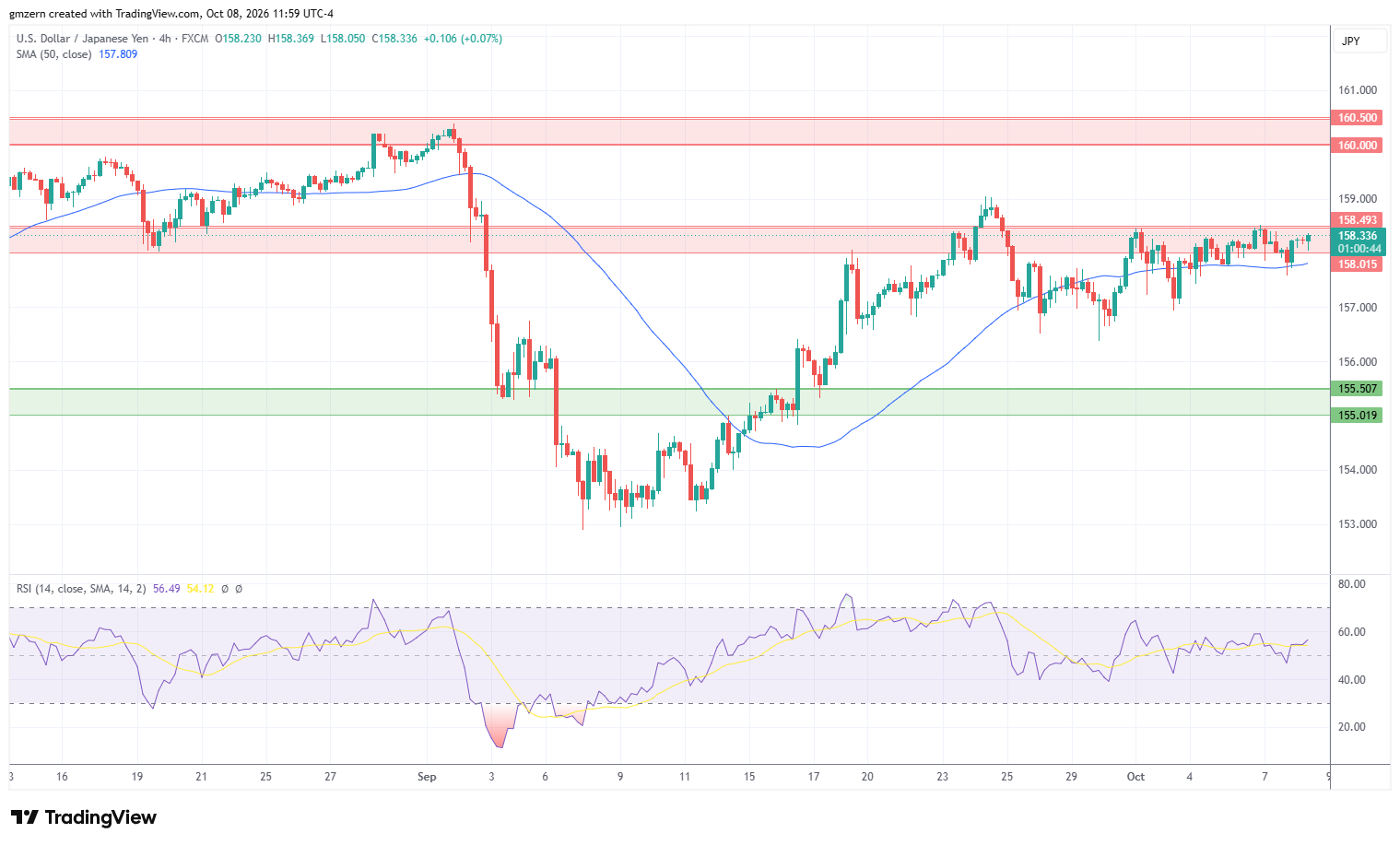Click the 155.019 support price label
Screen dimensions: 1400x845
[x=1357, y=416]
